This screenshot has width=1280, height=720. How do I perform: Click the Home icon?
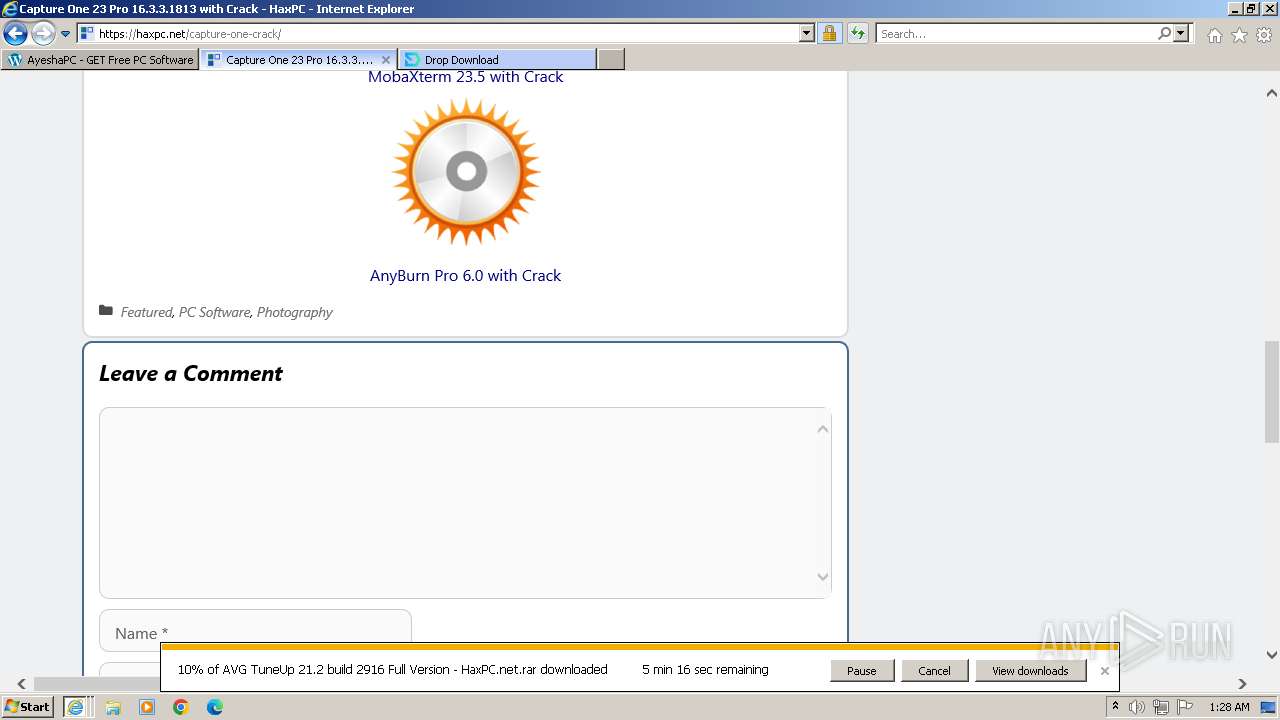point(1214,35)
